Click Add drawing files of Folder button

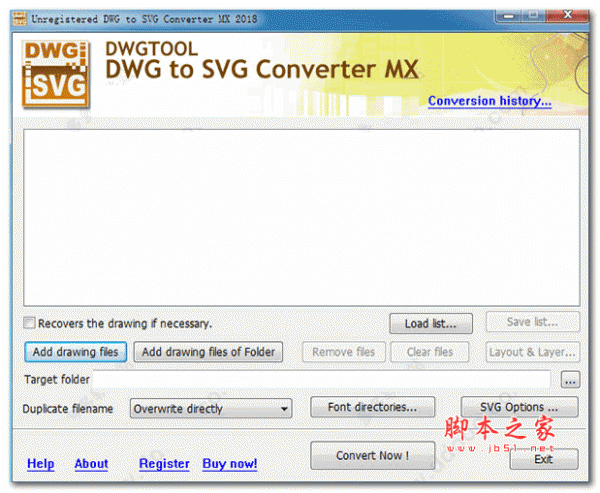[x=208, y=352]
